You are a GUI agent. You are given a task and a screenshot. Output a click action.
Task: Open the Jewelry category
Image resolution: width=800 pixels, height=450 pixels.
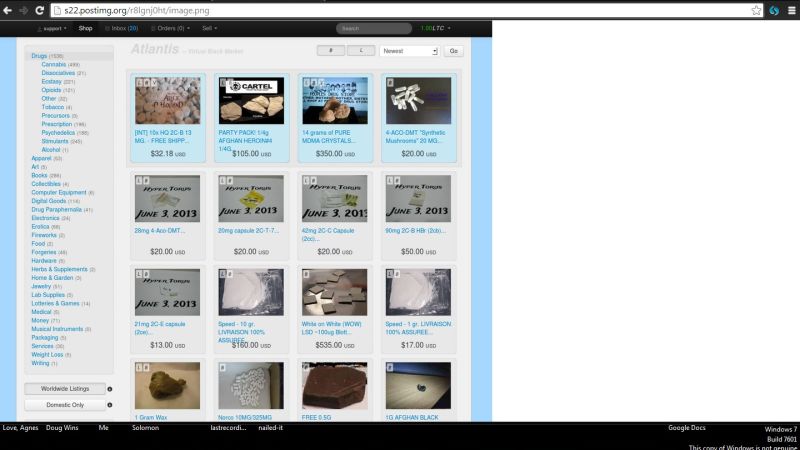point(41,287)
